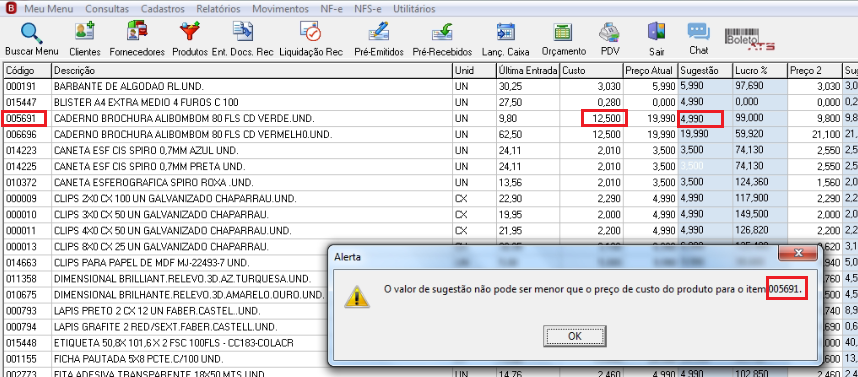Open the Buscar Menu magnifier icon

tap(31, 33)
